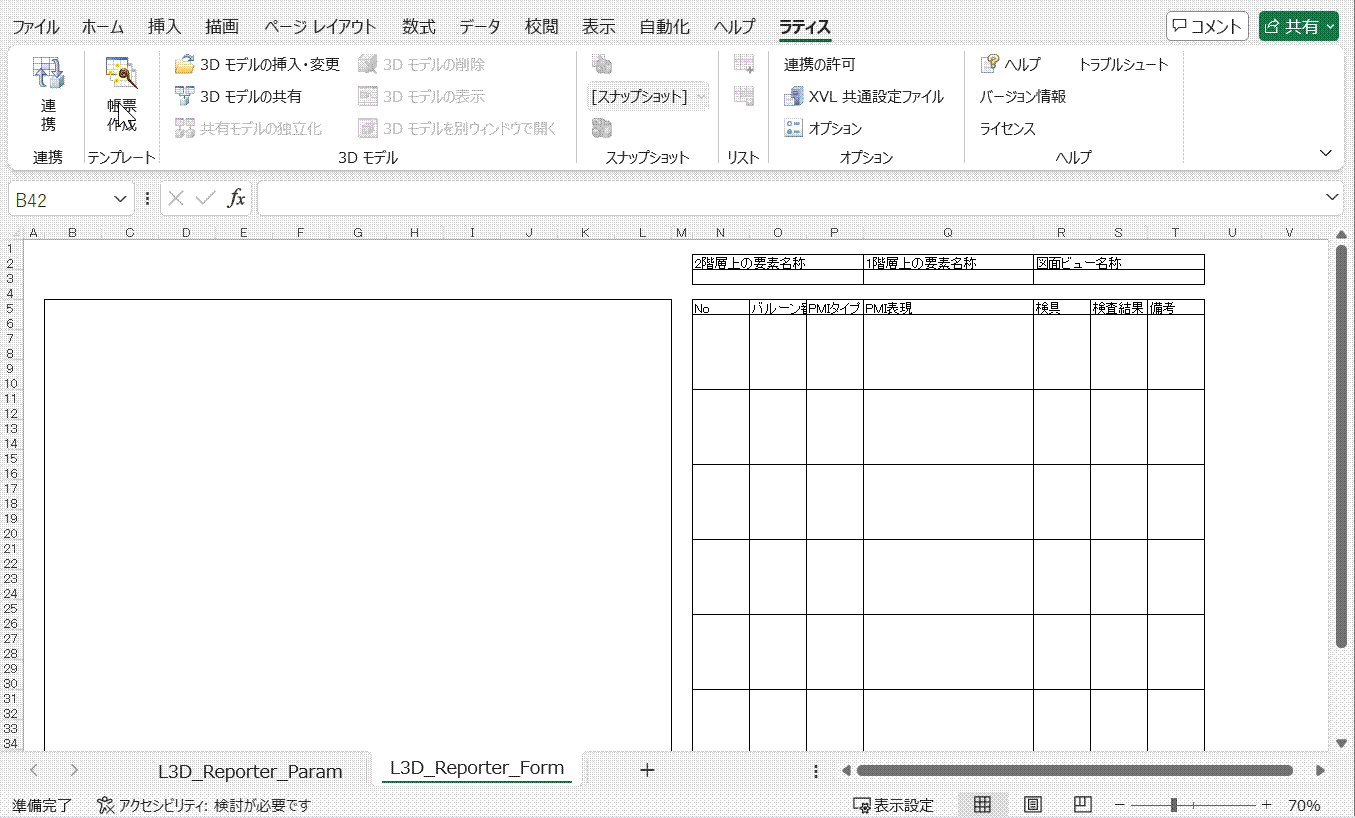This screenshot has height=818, width=1355.
Task: Click 連携の許可
Action: [x=820, y=65]
